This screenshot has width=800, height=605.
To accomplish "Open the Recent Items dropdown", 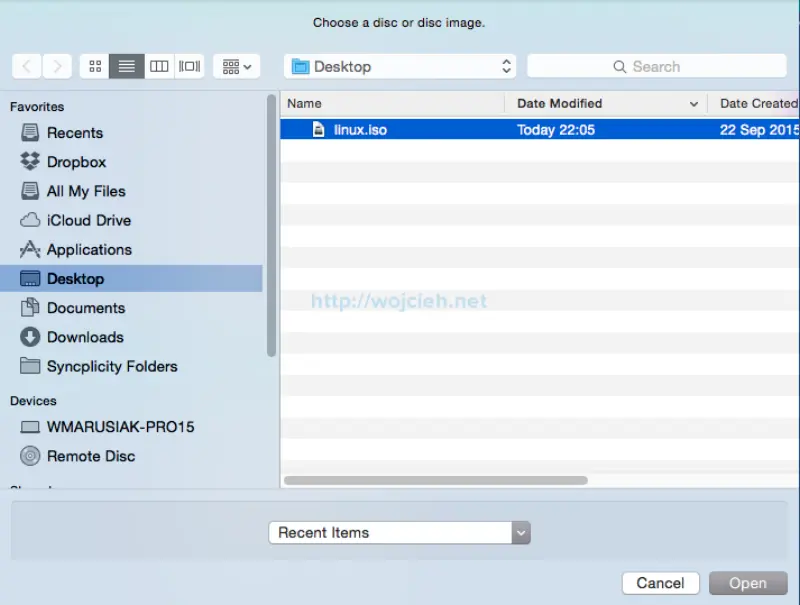I will [x=398, y=532].
